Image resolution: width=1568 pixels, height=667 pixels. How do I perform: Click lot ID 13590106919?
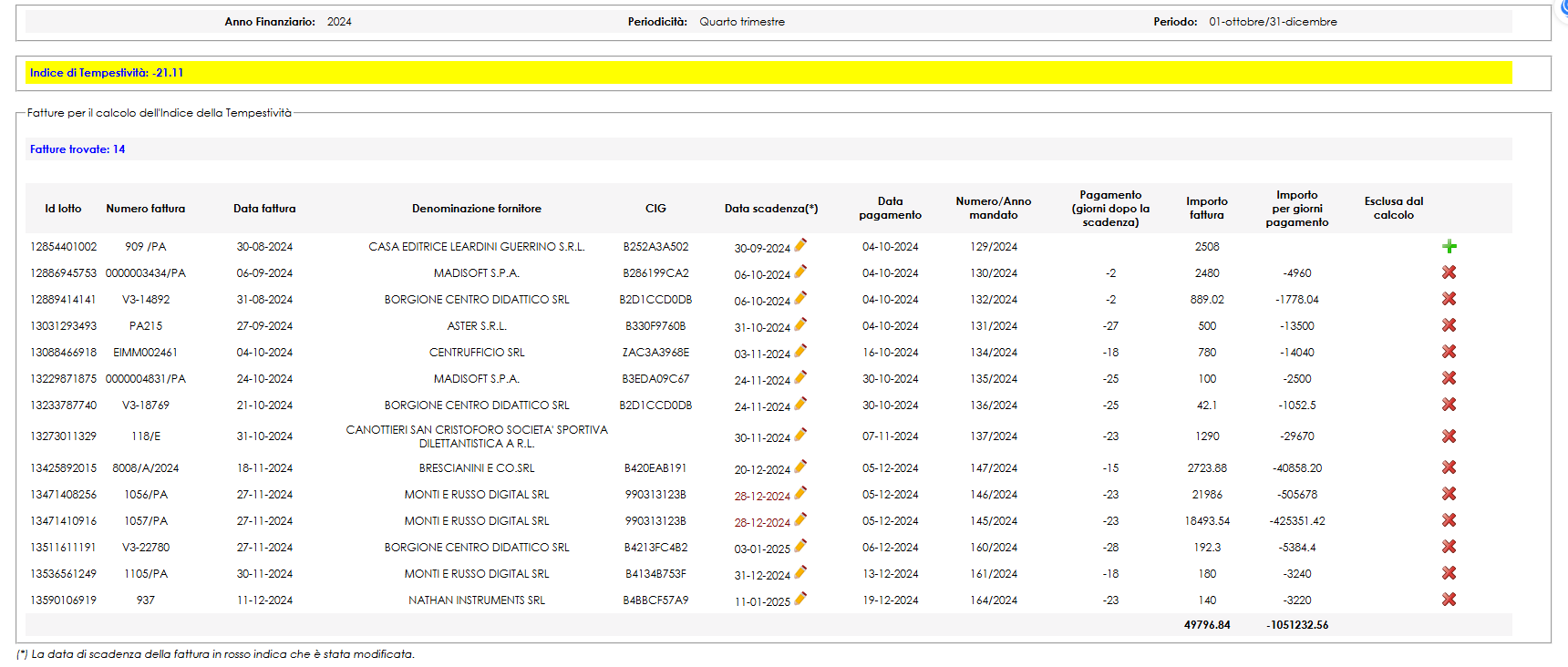(x=63, y=600)
